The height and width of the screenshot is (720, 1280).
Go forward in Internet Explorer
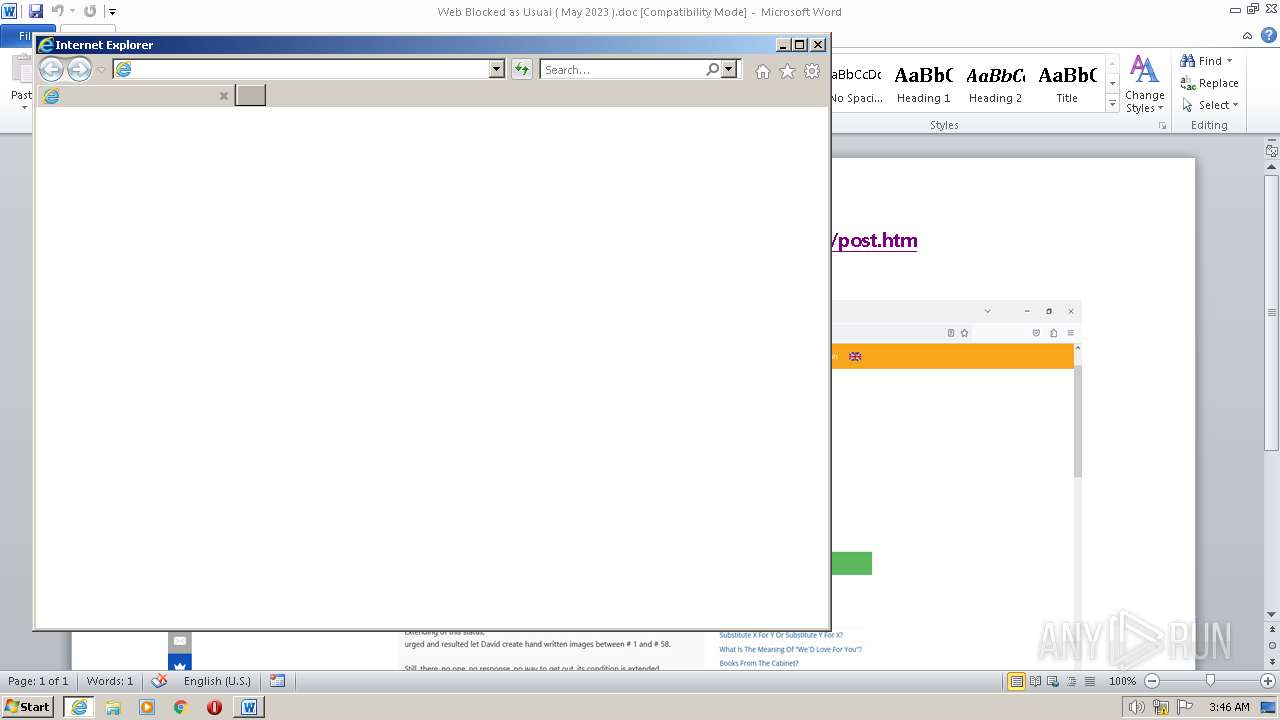pyautogui.click(x=79, y=69)
